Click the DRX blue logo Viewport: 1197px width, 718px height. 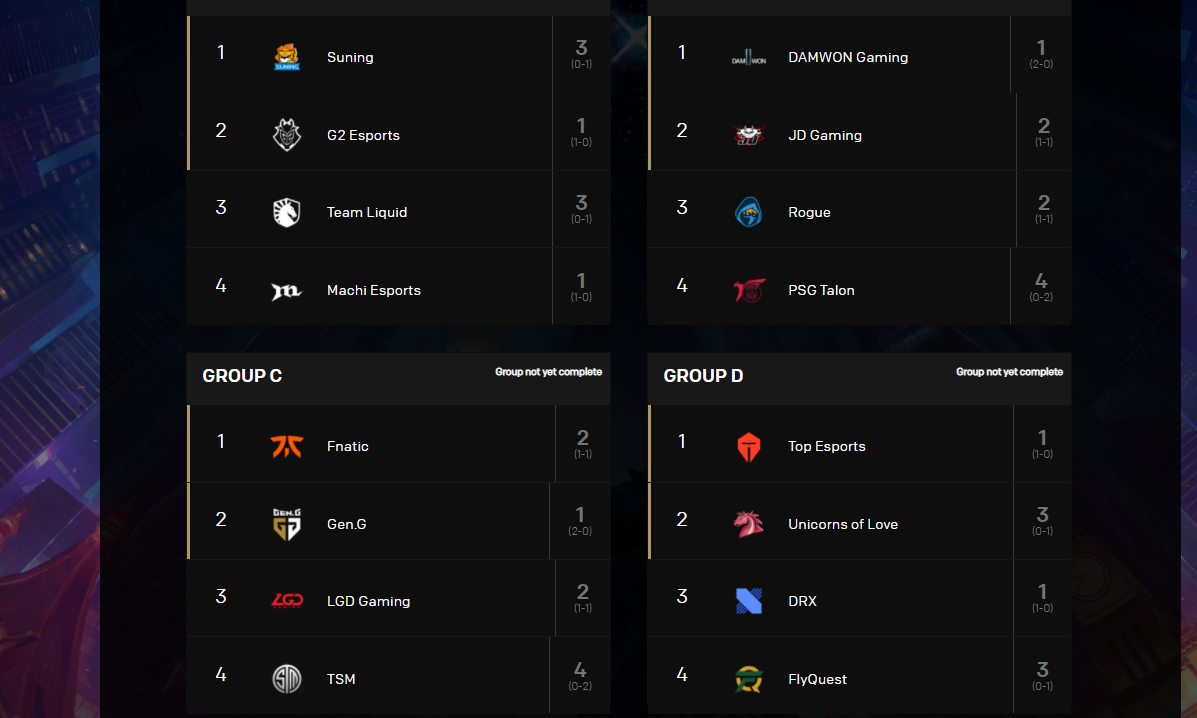[749, 601]
